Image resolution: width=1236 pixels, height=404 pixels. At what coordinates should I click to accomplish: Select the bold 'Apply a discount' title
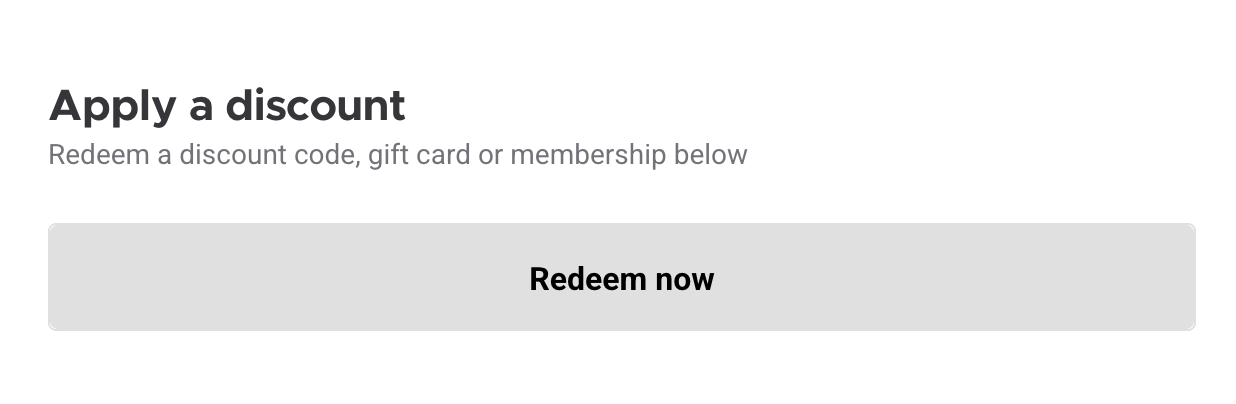point(227,106)
